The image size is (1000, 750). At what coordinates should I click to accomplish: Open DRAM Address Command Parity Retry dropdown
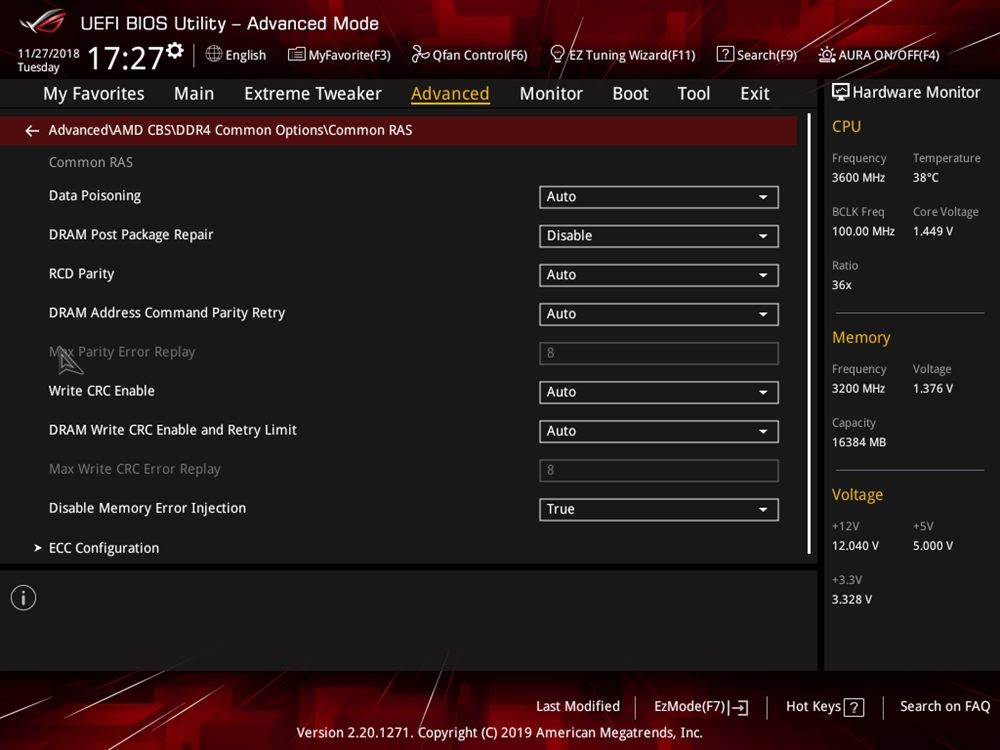(658, 314)
